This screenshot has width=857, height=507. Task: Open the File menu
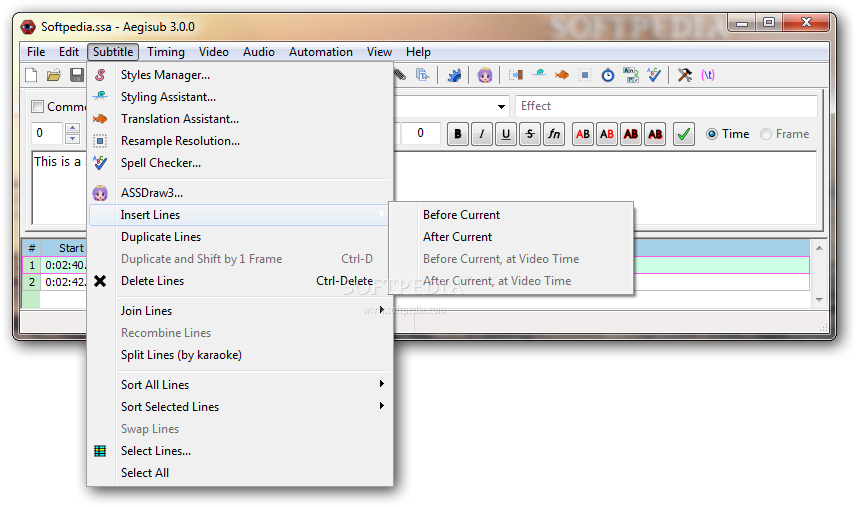click(x=36, y=52)
